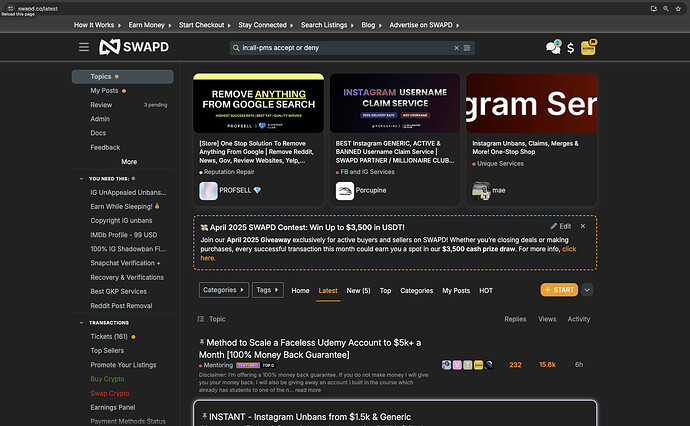Open Buy Crypto link
The height and width of the screenshot is (426, 690).
(x=107, y=379)
